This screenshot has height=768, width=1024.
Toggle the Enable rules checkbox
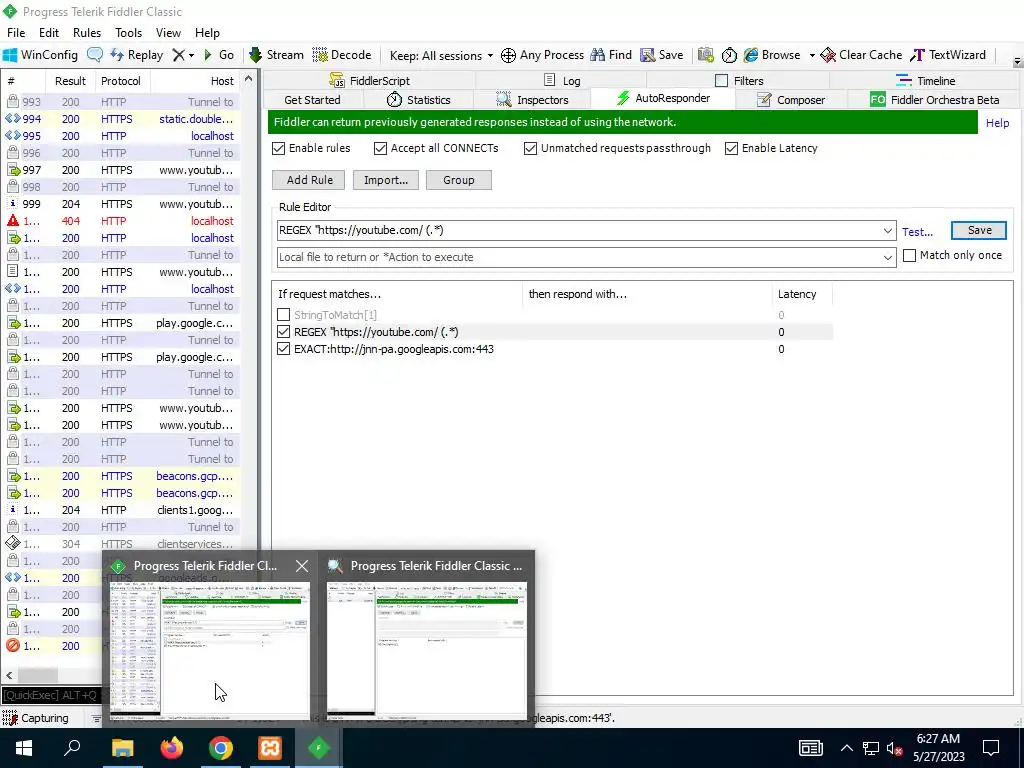click(x=279, y=148)
